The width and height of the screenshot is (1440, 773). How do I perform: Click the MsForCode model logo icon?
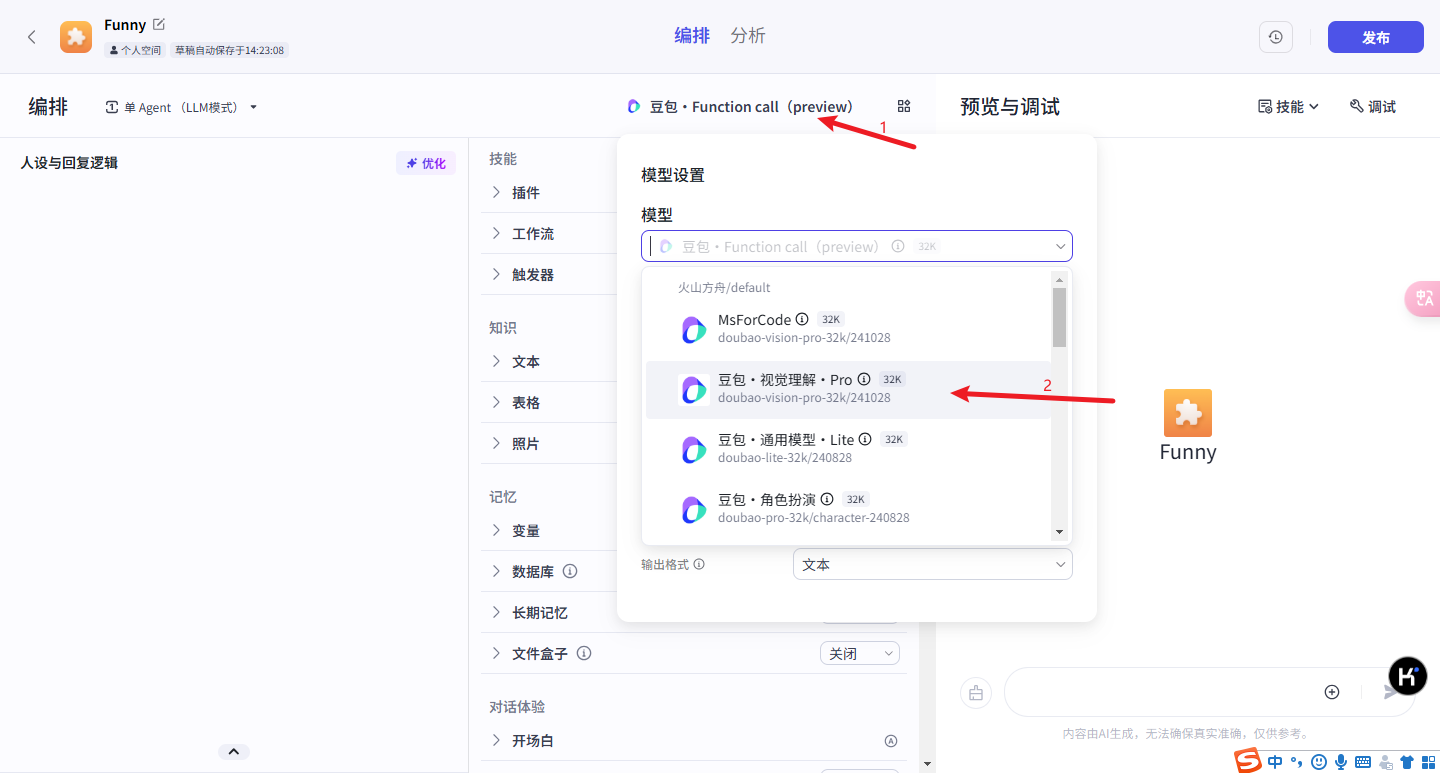pyautogui.click(x=693, y=329)
